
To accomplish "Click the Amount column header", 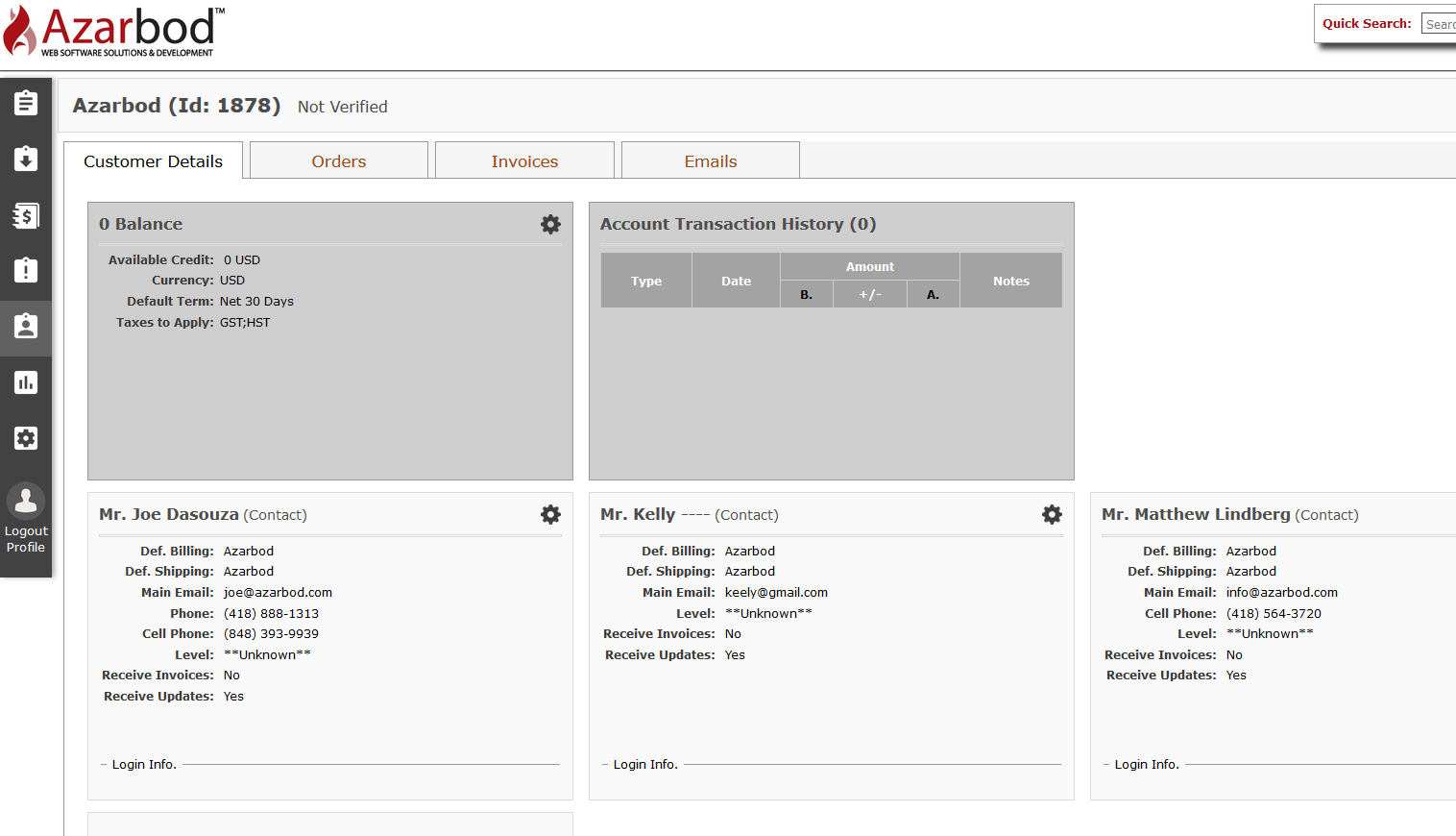I will [x=870, y=267].
